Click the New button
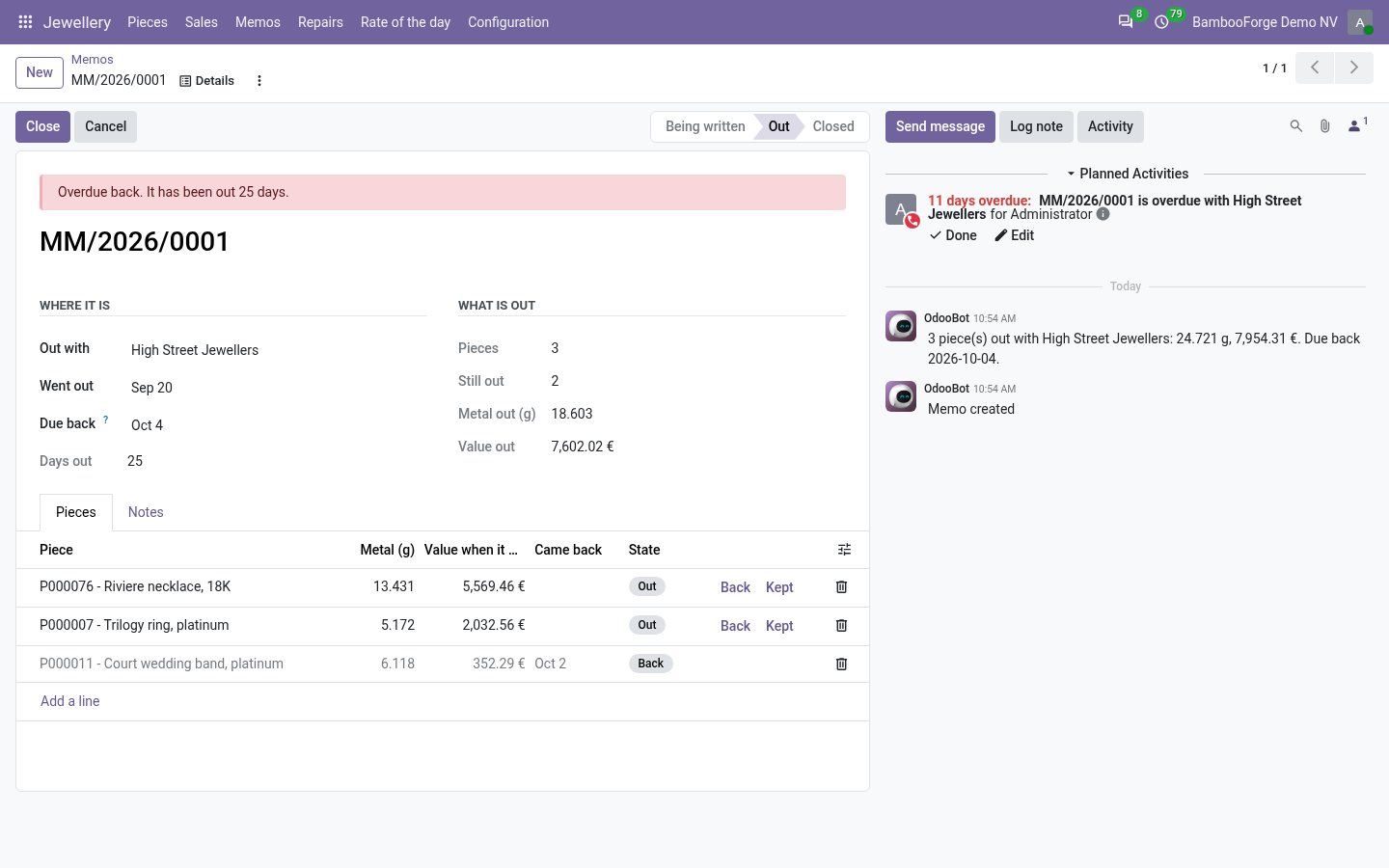 (x=40, y=72)
